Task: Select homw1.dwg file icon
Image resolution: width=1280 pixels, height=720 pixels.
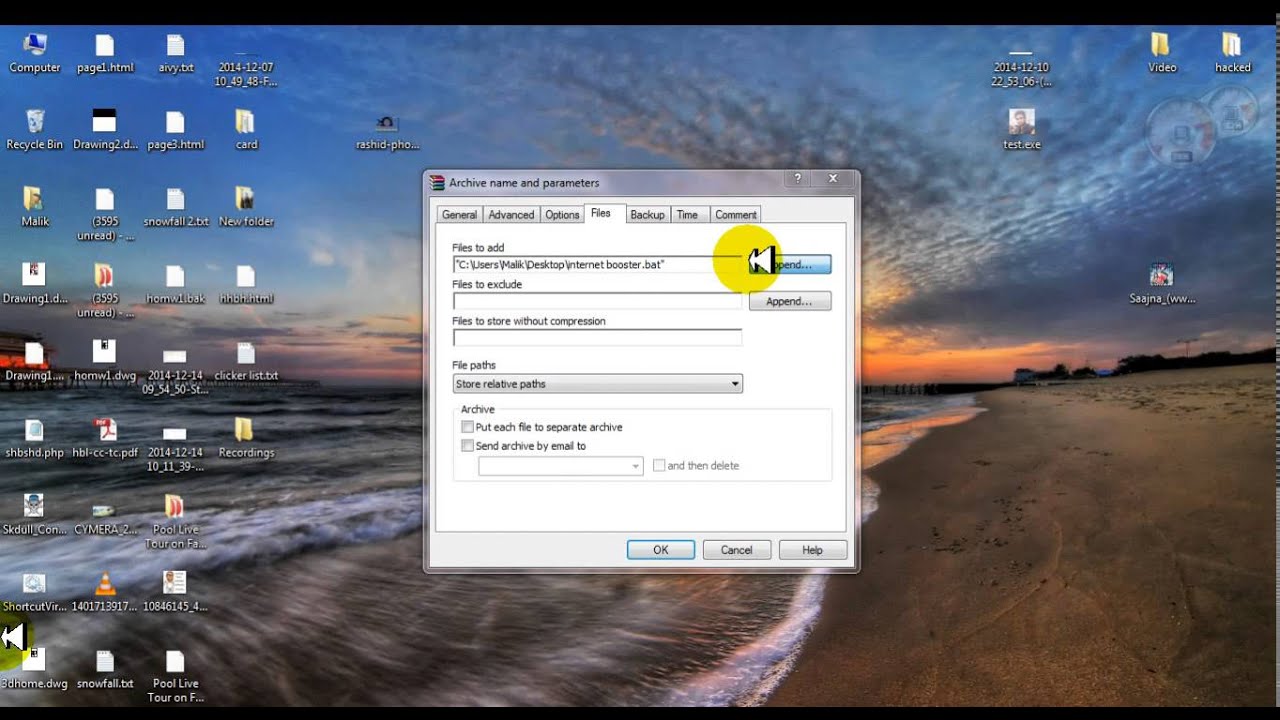Action: click(x=105, y=361)
